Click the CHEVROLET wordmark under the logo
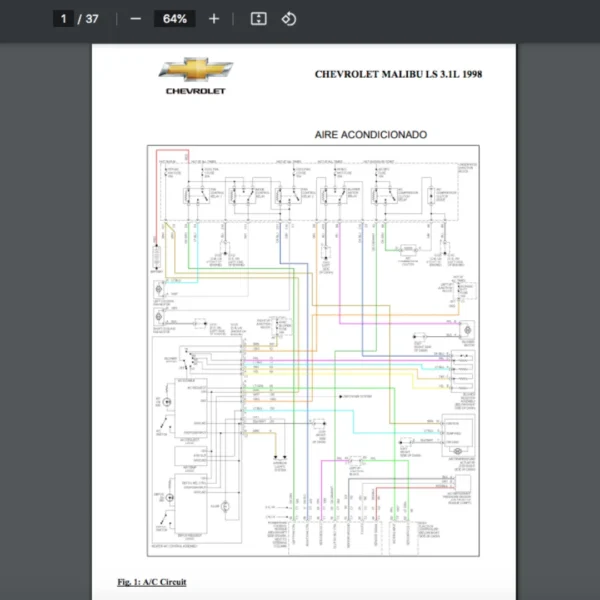The width and height of the screenshot is (600, 600). point(195,91)
